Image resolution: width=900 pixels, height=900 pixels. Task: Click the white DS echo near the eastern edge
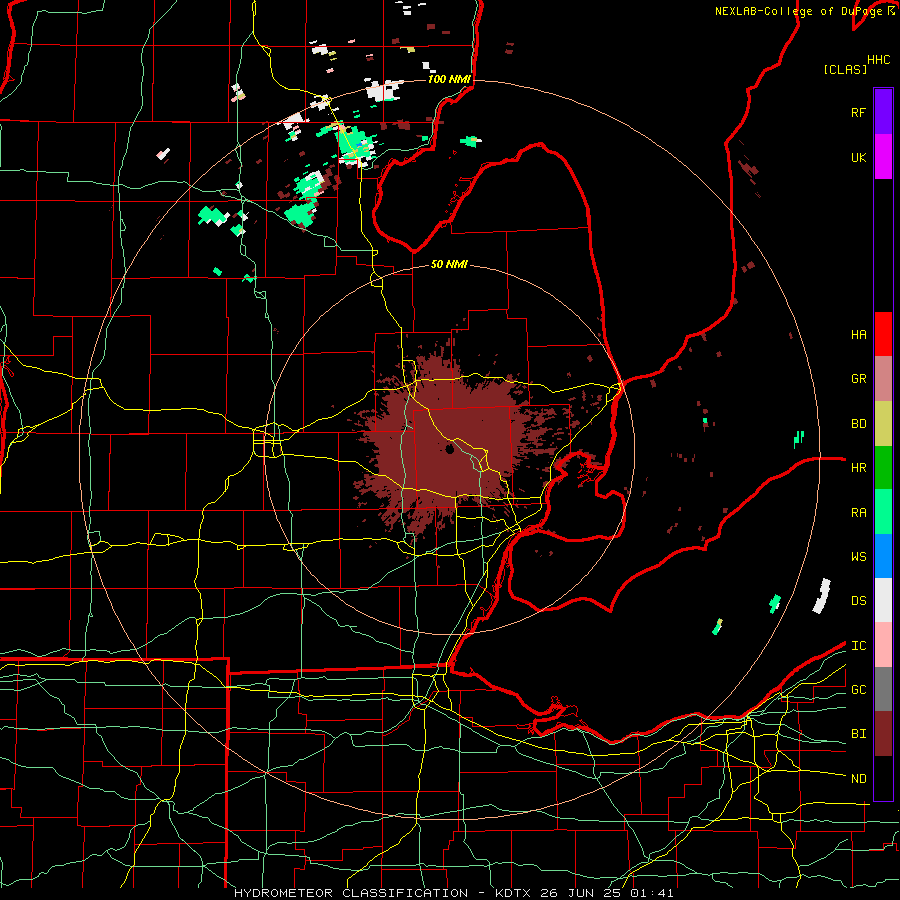click(822, 596)
